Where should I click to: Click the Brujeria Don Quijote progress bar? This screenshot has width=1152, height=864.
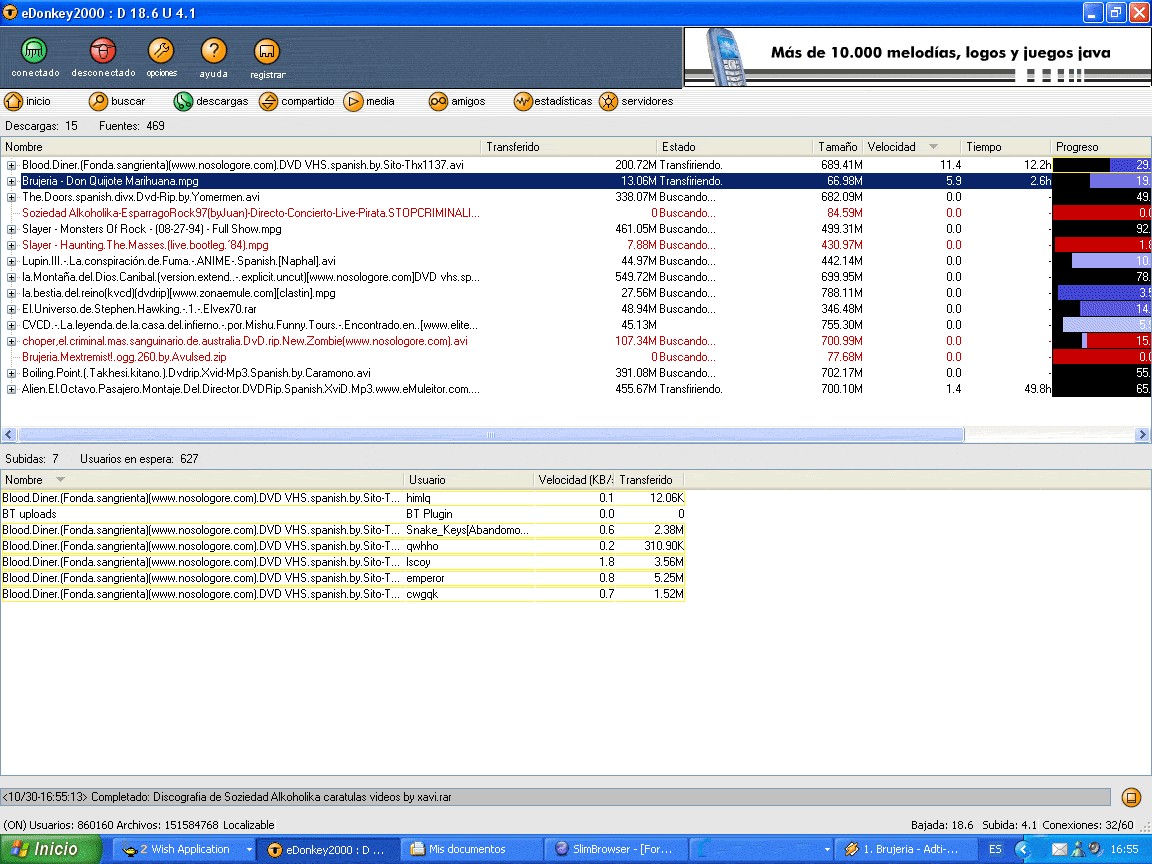pyautogui.click(x=1102, y=181)
